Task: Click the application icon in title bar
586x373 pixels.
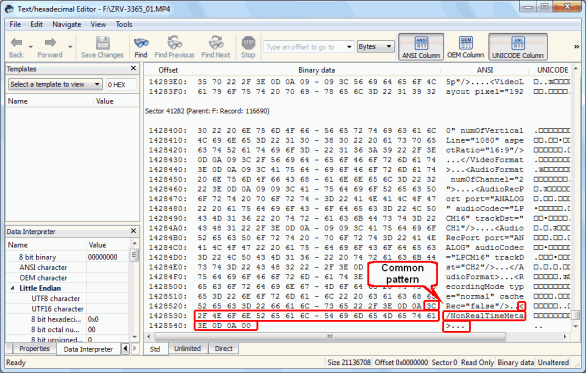Action: pos(10,8)
